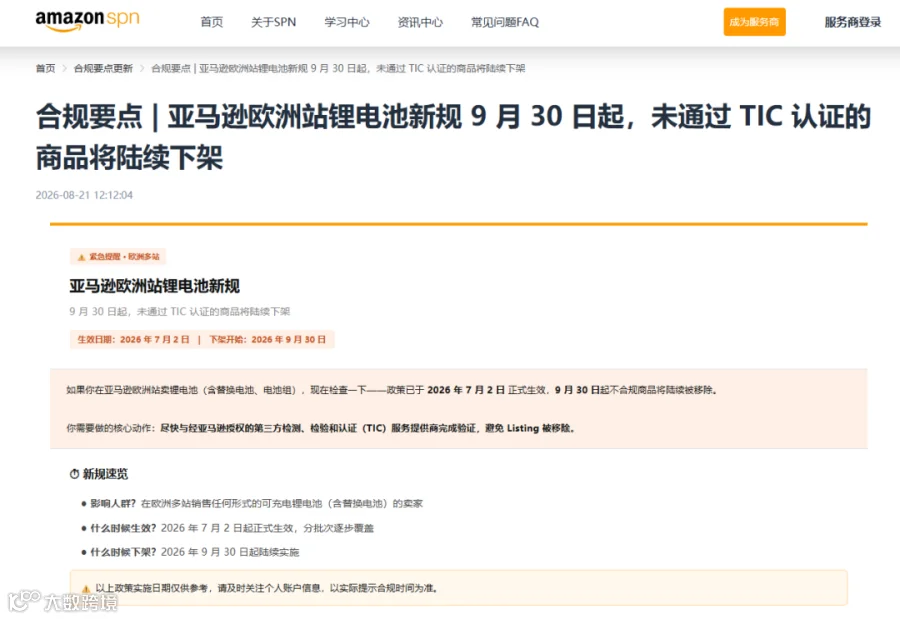Click the current article breadcrumb title
The image size is (900, 619).
(338, 68)
